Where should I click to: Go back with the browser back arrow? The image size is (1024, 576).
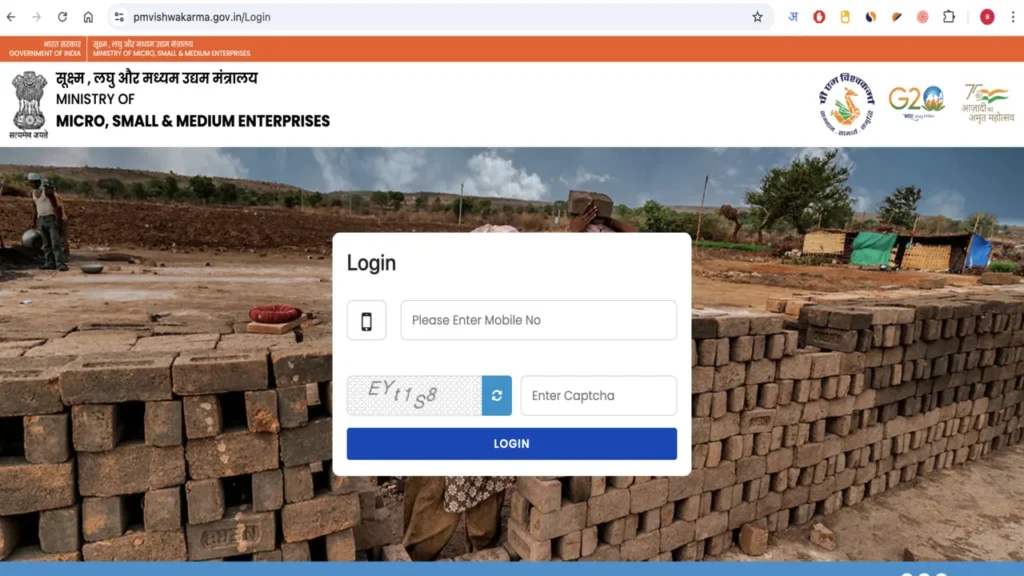click(11, 17)
